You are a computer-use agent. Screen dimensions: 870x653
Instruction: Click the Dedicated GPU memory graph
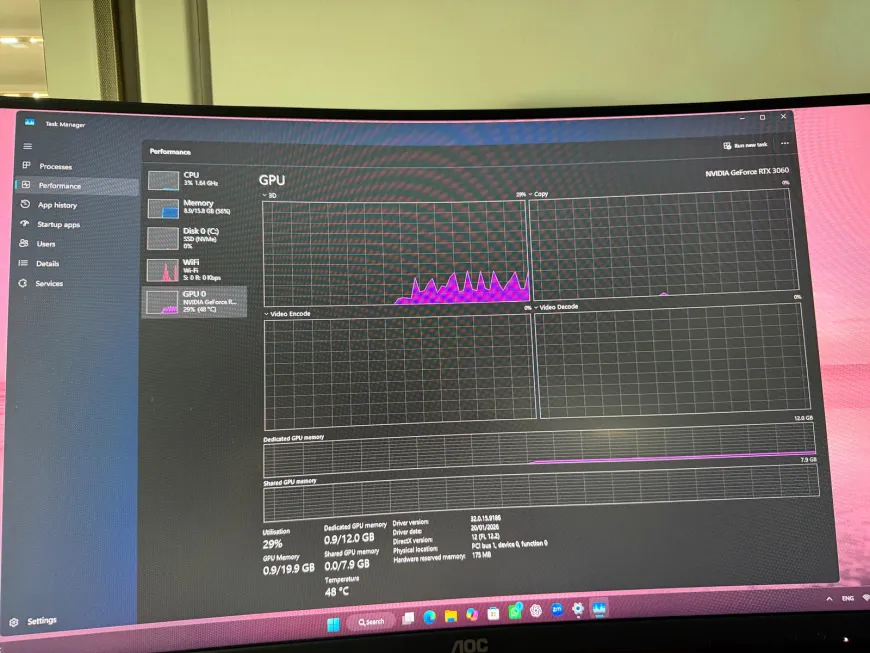coord(539,449)
